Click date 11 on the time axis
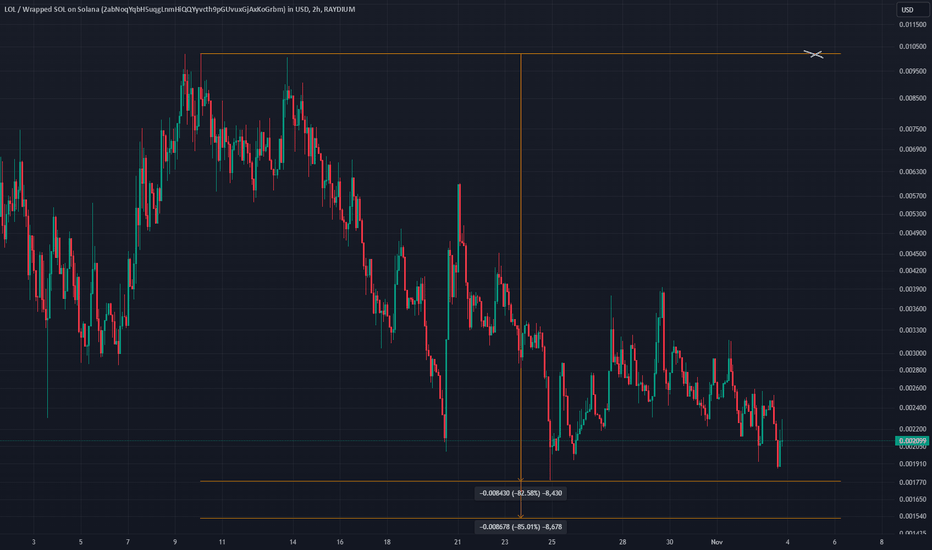Viewport: 932px width, 550px height. pos(222,542)
